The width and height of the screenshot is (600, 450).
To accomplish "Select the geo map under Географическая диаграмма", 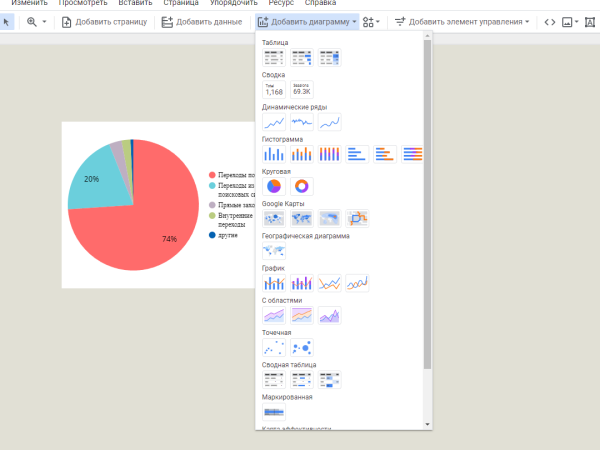I will pos(273,250).
